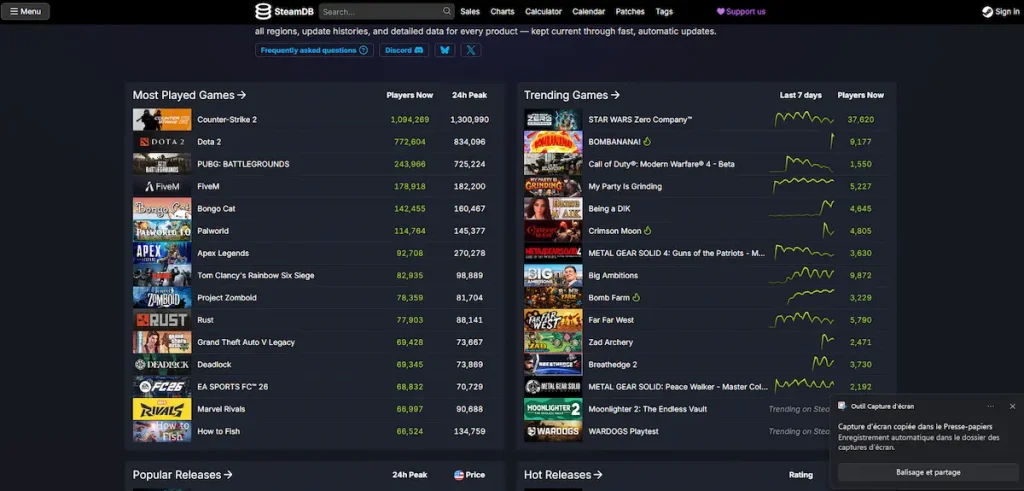Click the Zad Archery thumbnail
Screen dimensions: 1024x491
[x=553, y=341]
